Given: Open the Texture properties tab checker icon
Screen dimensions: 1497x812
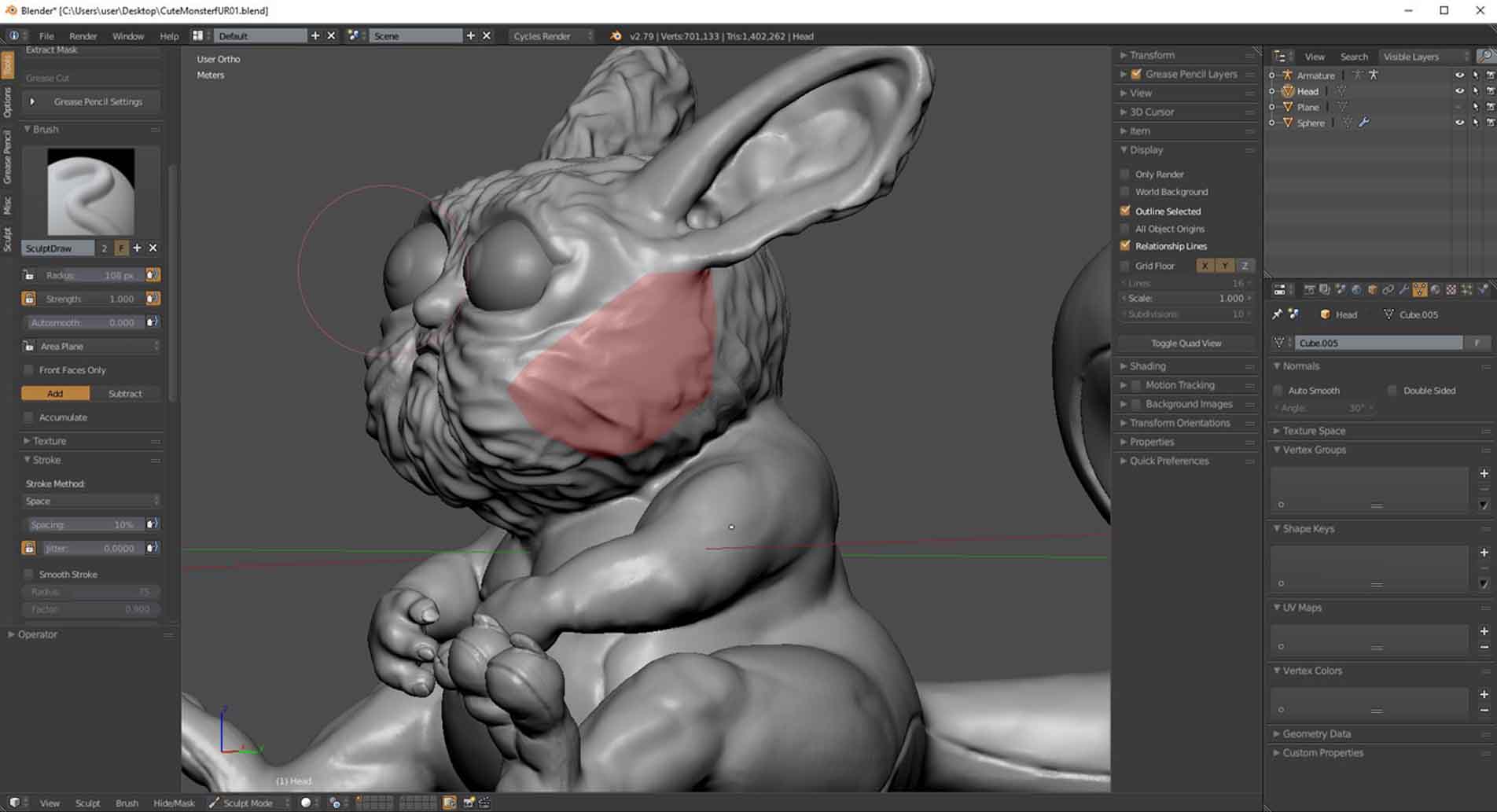Looking at the screenshot, I should [1451, 290].
